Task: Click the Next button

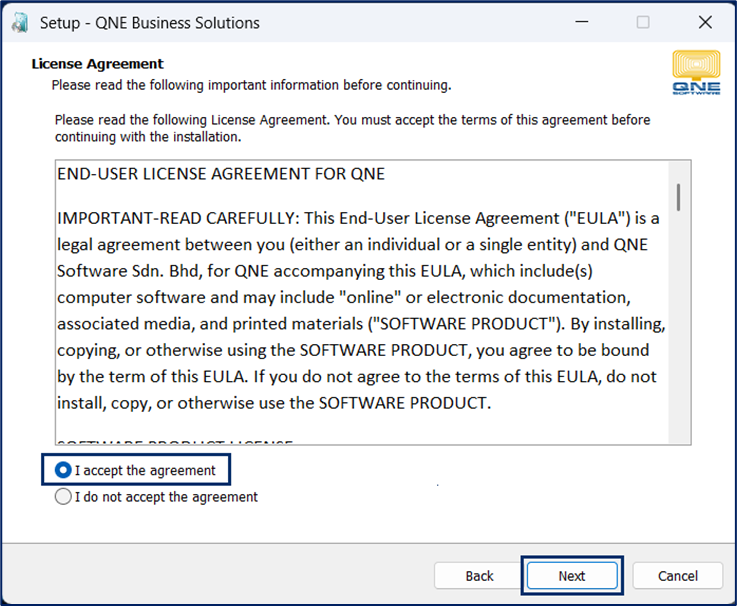Action: [572, 575]
